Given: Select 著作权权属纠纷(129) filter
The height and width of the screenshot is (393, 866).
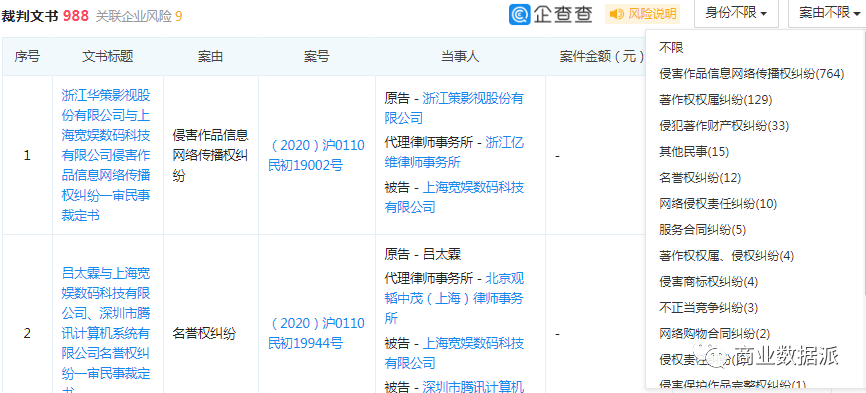Looking at the screenshot, I should click(x=715, y=100).
